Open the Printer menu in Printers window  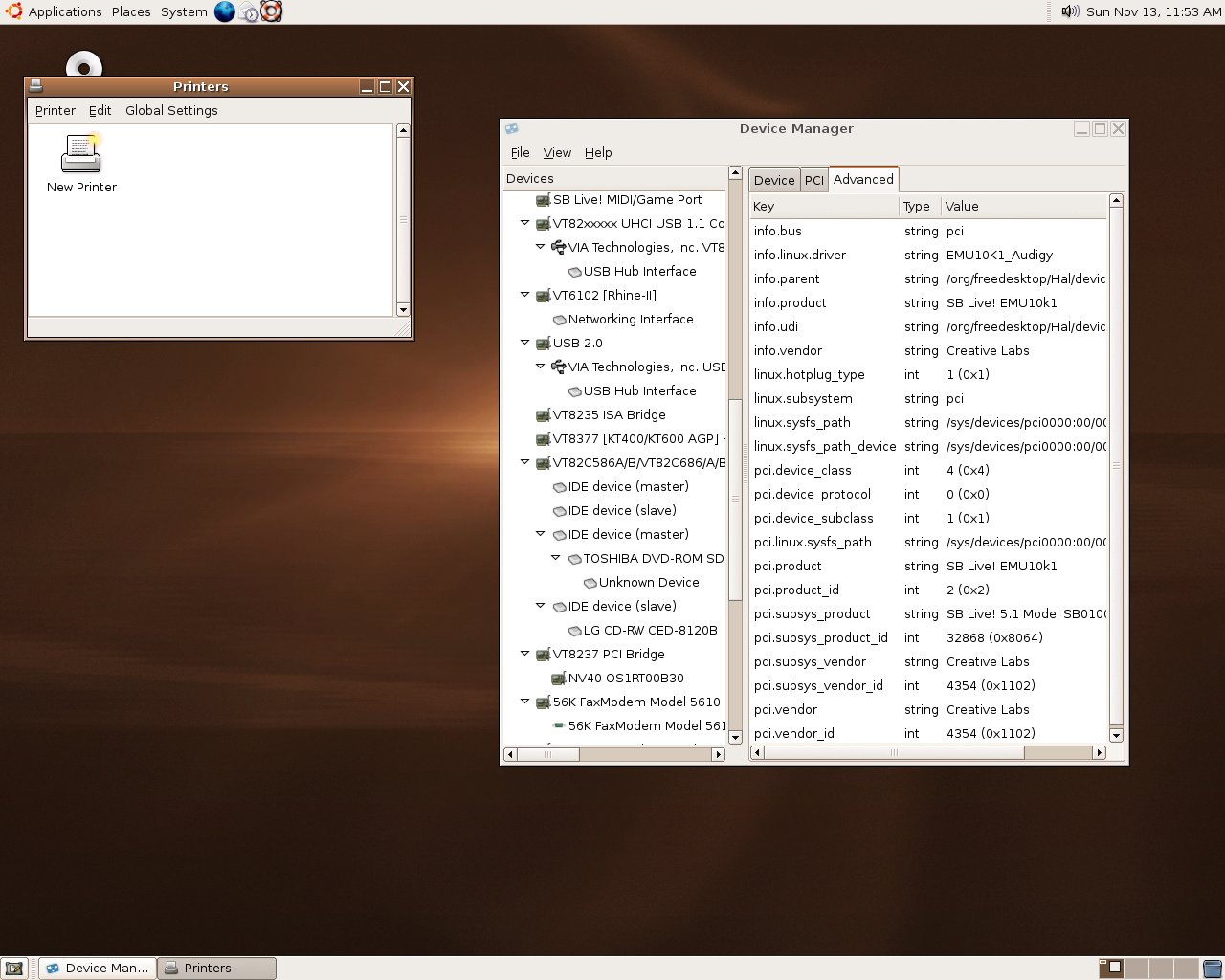[x=56, y=111]
